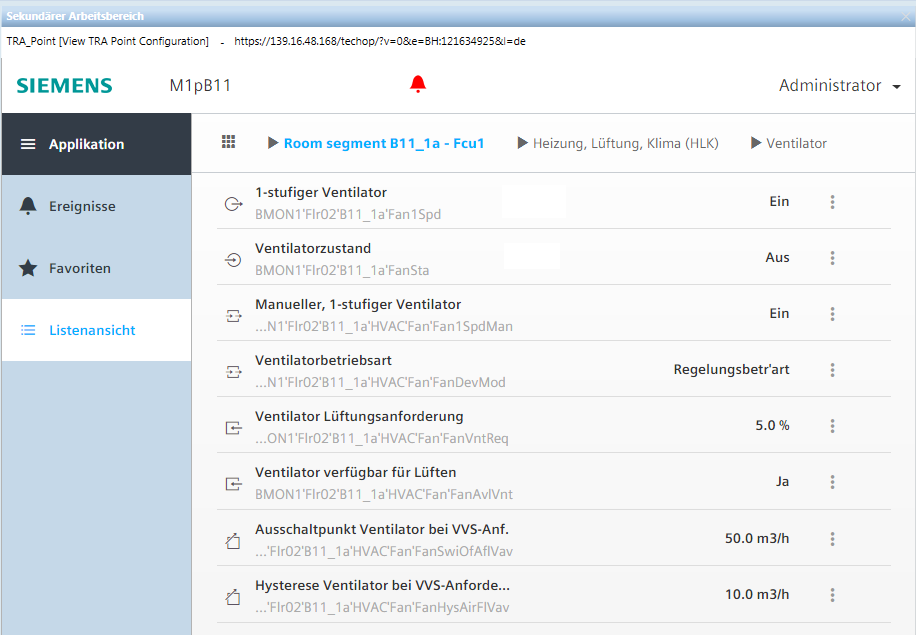The image size is (916, 635).
Task: Click the hamburger icon beside Applikation
Action: tap(28, 144)
